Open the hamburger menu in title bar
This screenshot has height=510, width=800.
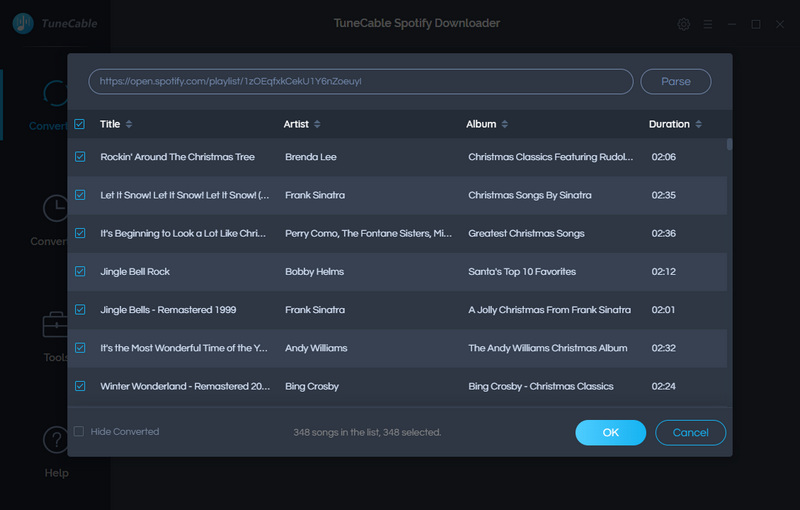(708, 24)
